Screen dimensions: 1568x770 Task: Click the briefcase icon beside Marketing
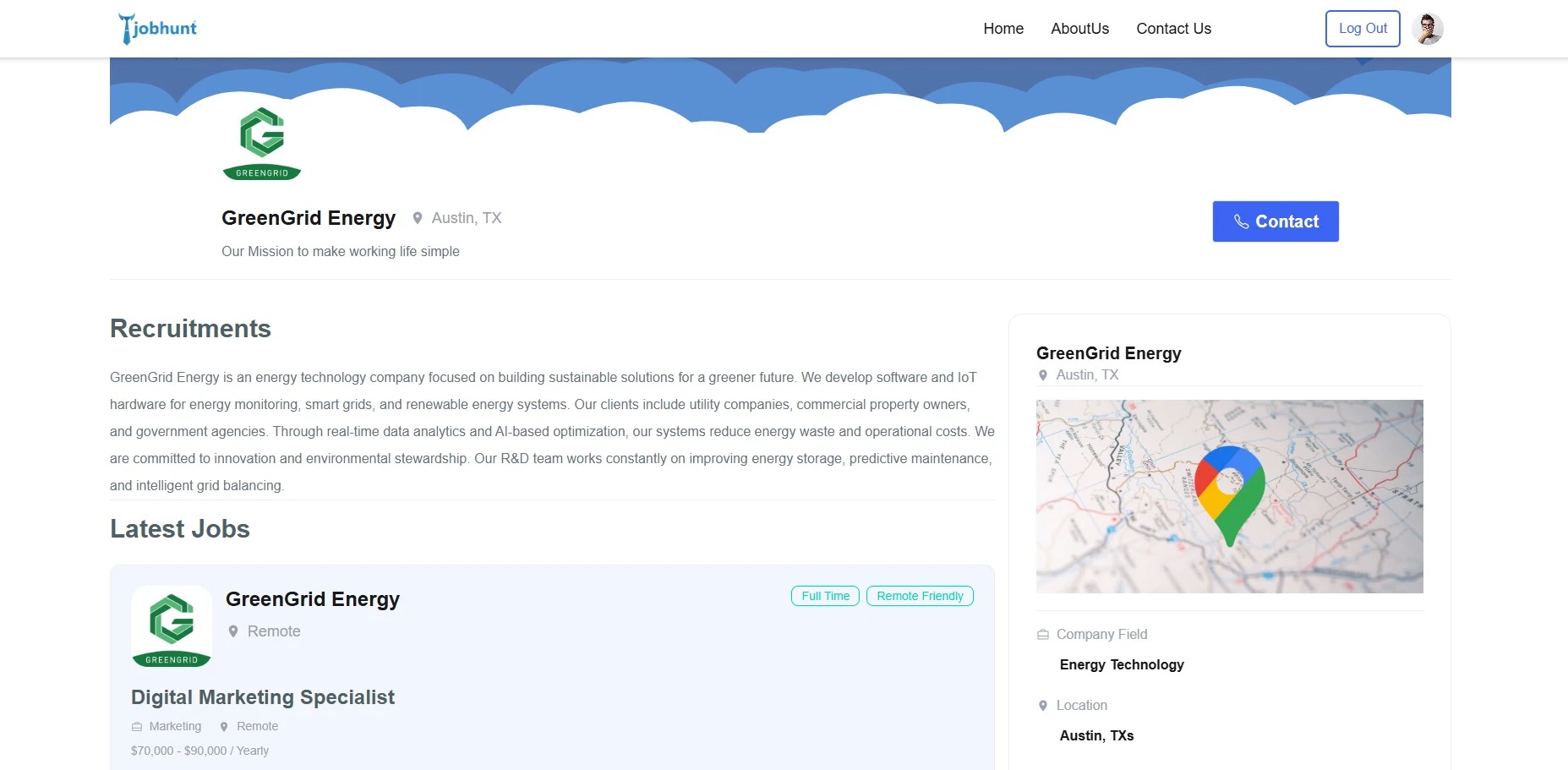pos(137,727)
